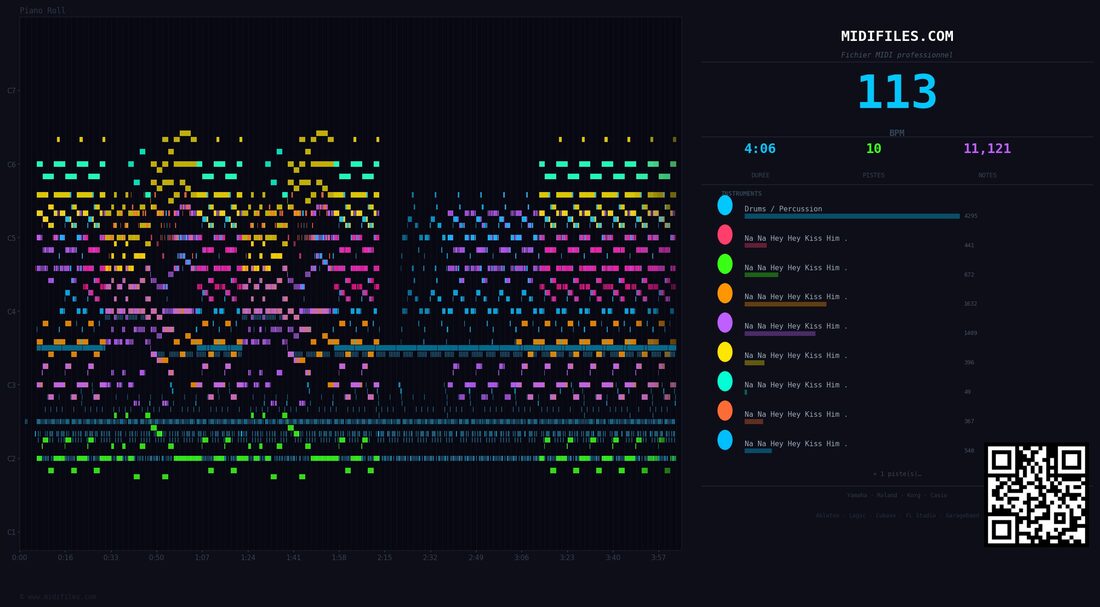Viewport: 1100px width, 607px height.
Task: Click the purple note-count bar for 1409 notes
Action: pyautogui.click(x=779, y=333)
